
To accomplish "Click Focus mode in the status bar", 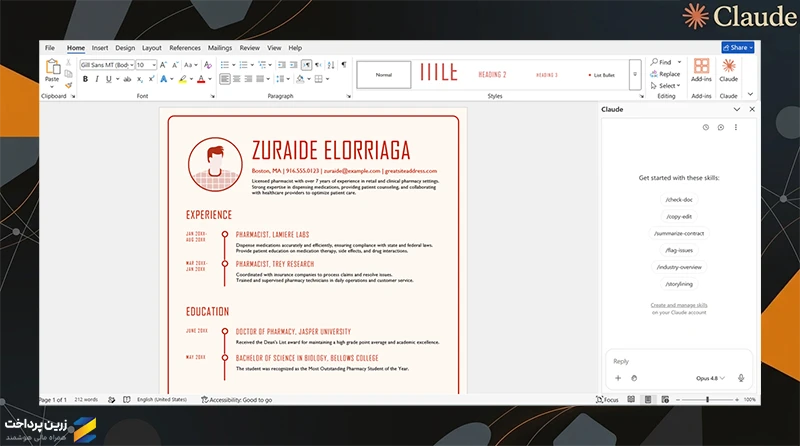I will pyautogui.click(x=607, y=400).
